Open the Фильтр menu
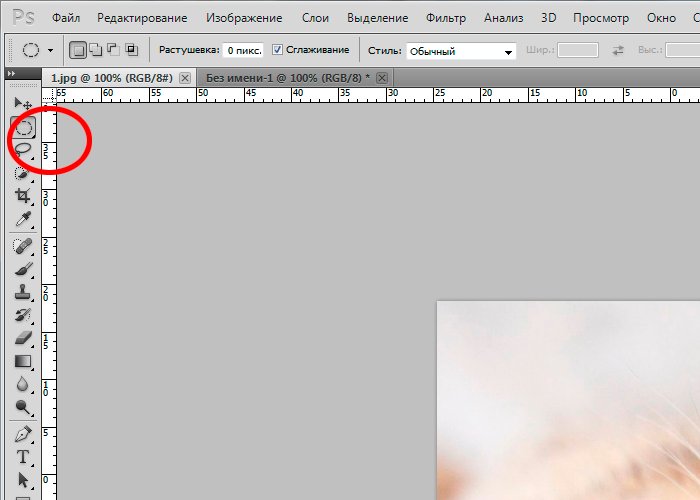Viewport: 700px width, 500px height. [445, 18]
